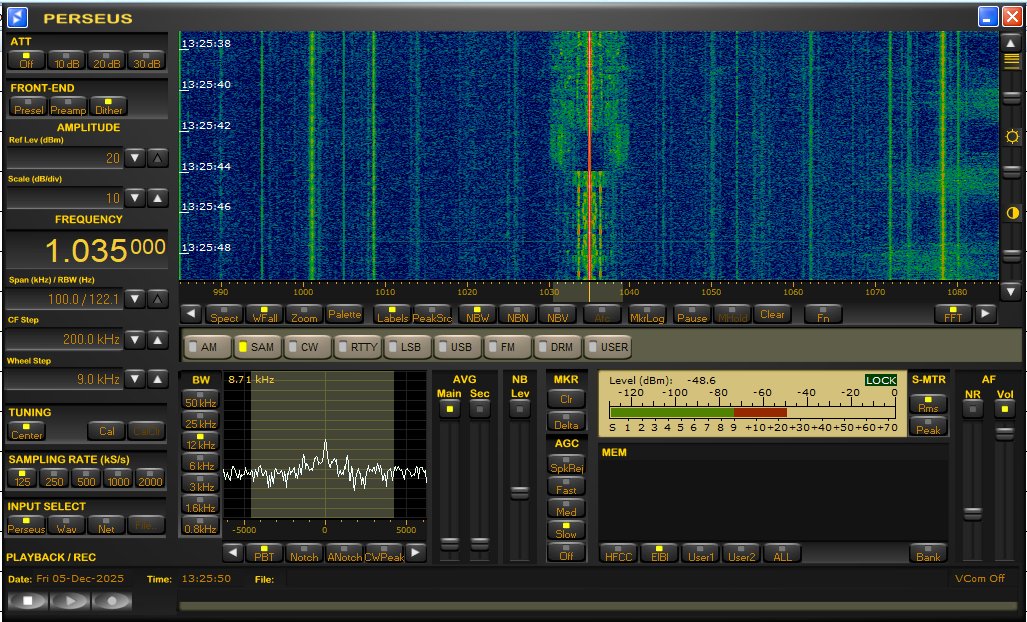
Task: Decrease Ref Lev with down arrow
Action: [x=134, y=158]
